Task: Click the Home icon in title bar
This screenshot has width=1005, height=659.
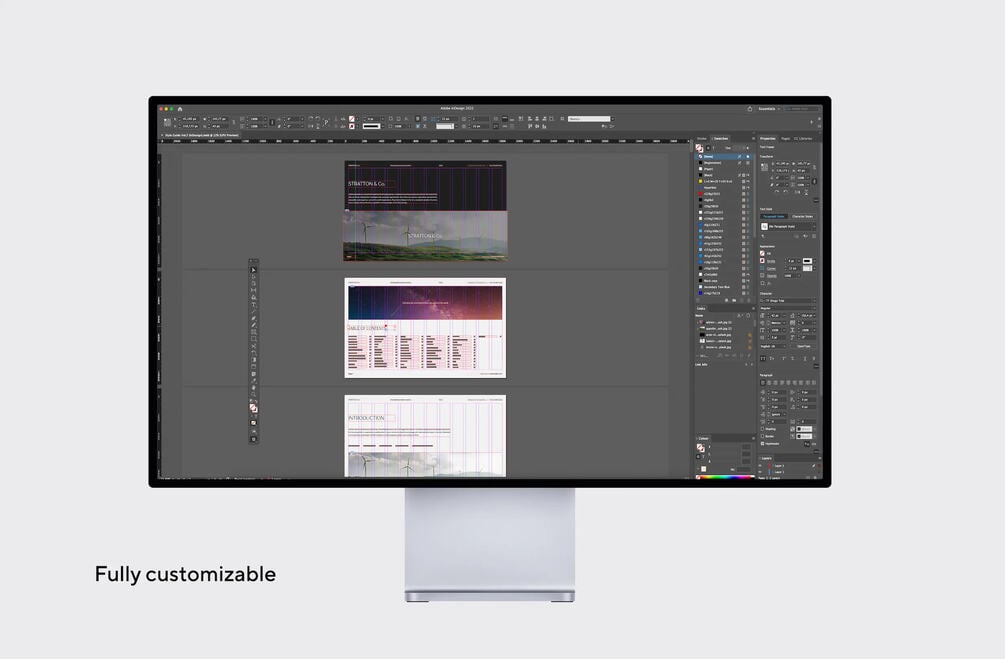Action: pos(180,109)
